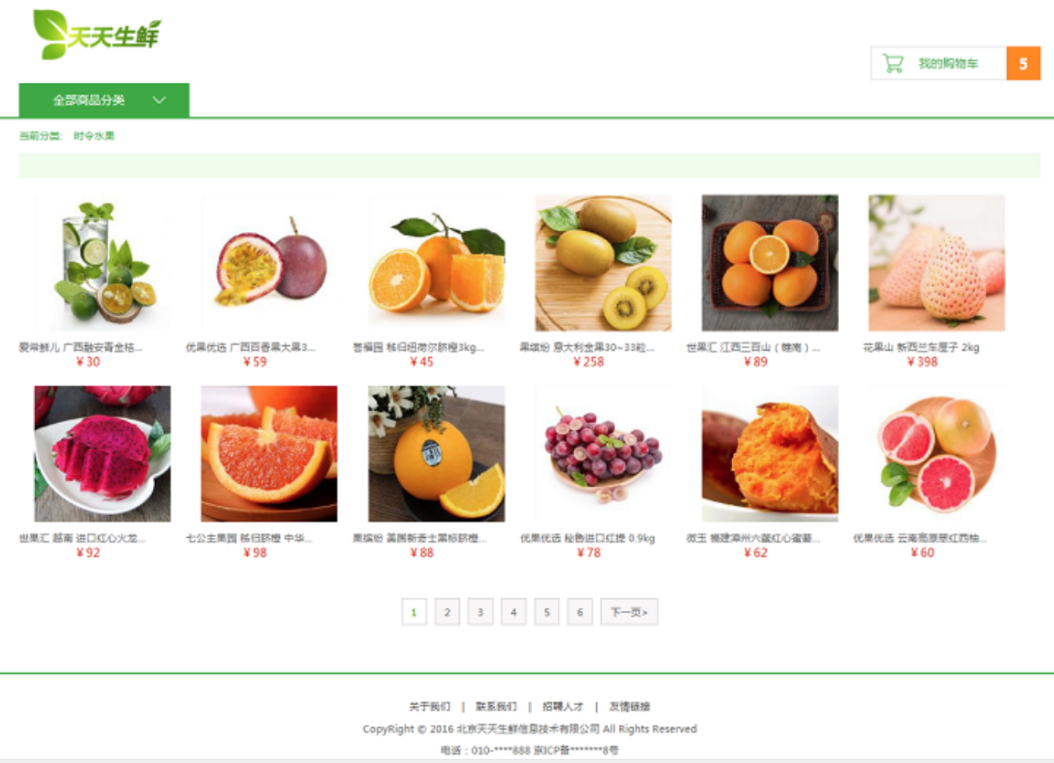Select the white strawberry product thumbnail
1054x763 pixels.
tap(936, 263)
